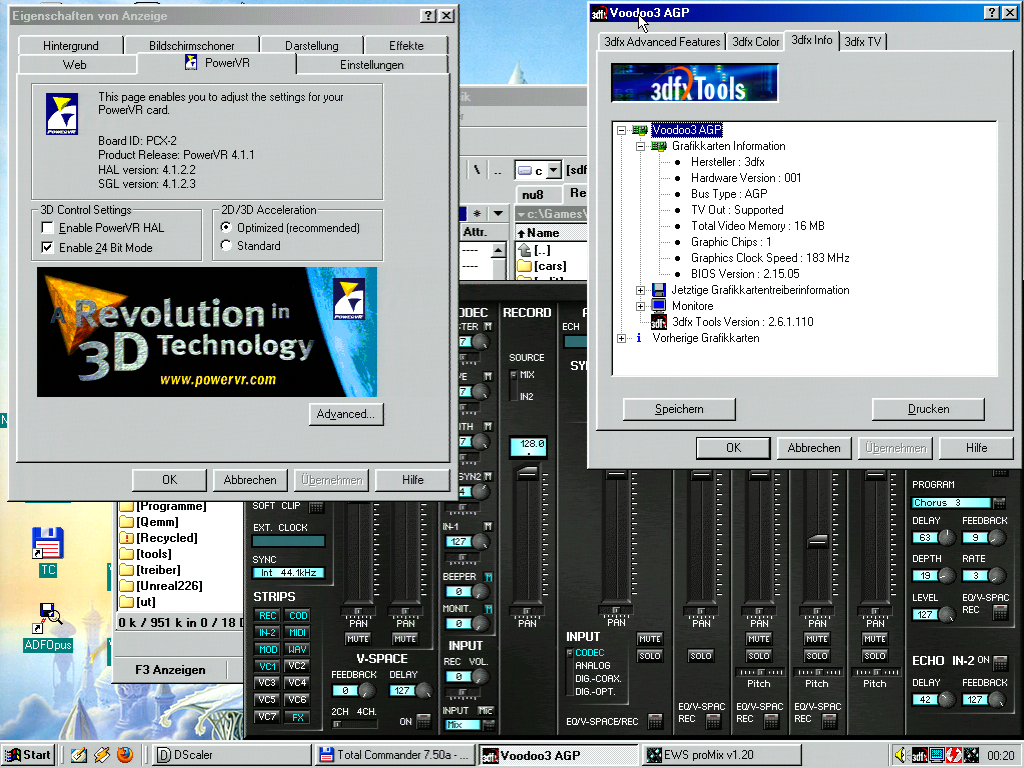
Task: Click the chorus DELAY knob showing 63
Action: tap(946, 538)
